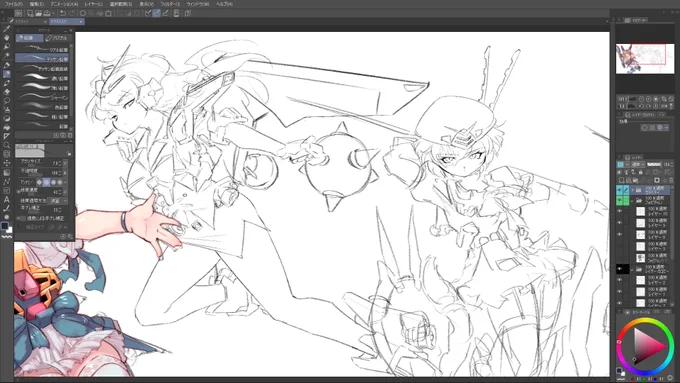The image size is (680, 383).
Task: Toggle the Snap to Ruler icon in command bar
Action: tap(148, 13)
